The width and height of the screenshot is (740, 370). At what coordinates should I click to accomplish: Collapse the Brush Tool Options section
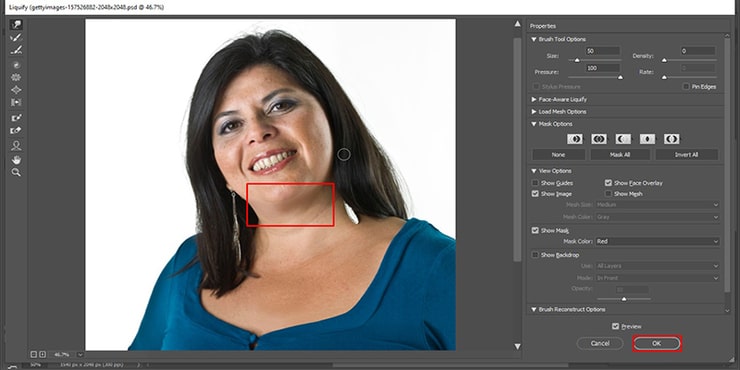[x=534, y=39]
